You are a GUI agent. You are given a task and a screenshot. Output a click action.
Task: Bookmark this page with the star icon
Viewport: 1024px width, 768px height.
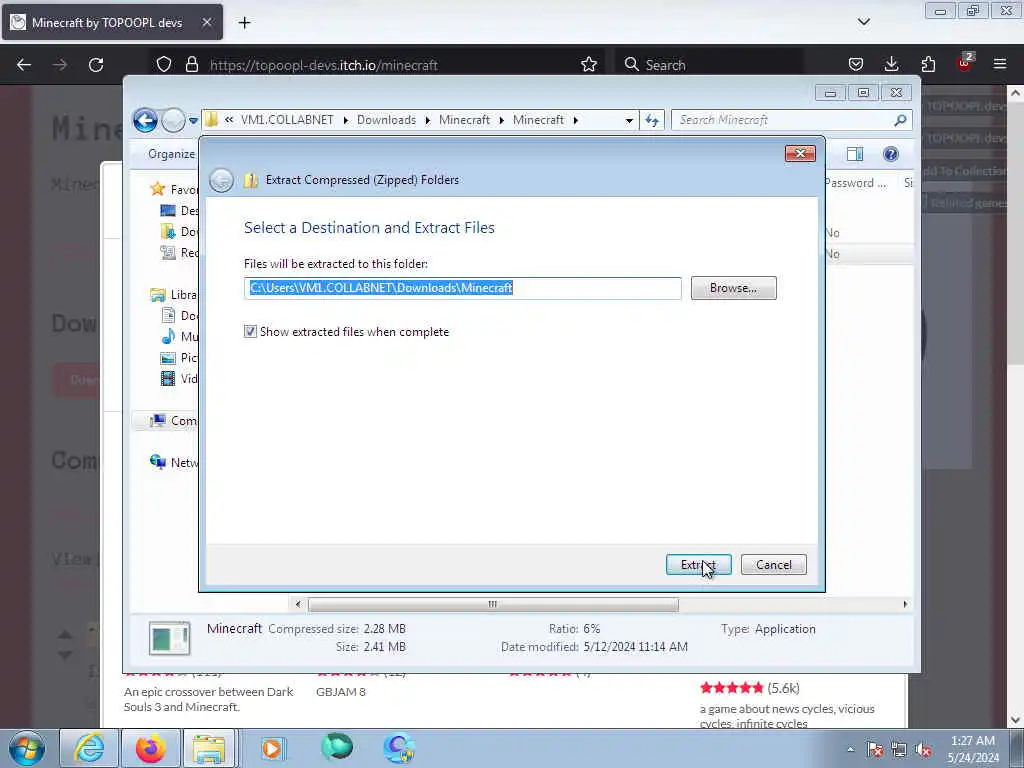pos(588,65)
